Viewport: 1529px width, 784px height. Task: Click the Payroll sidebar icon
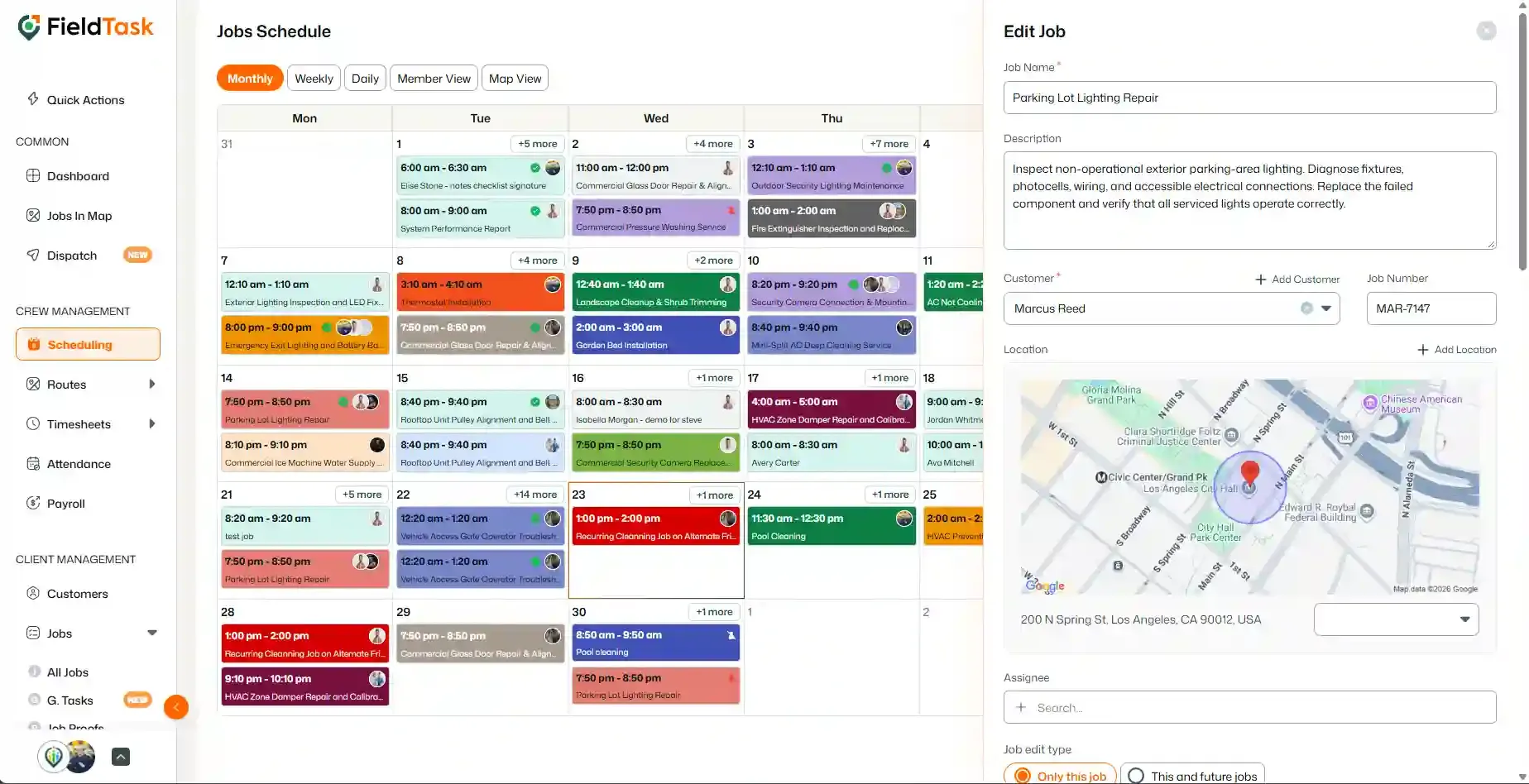pyautogui.click(x=33, y=503)
